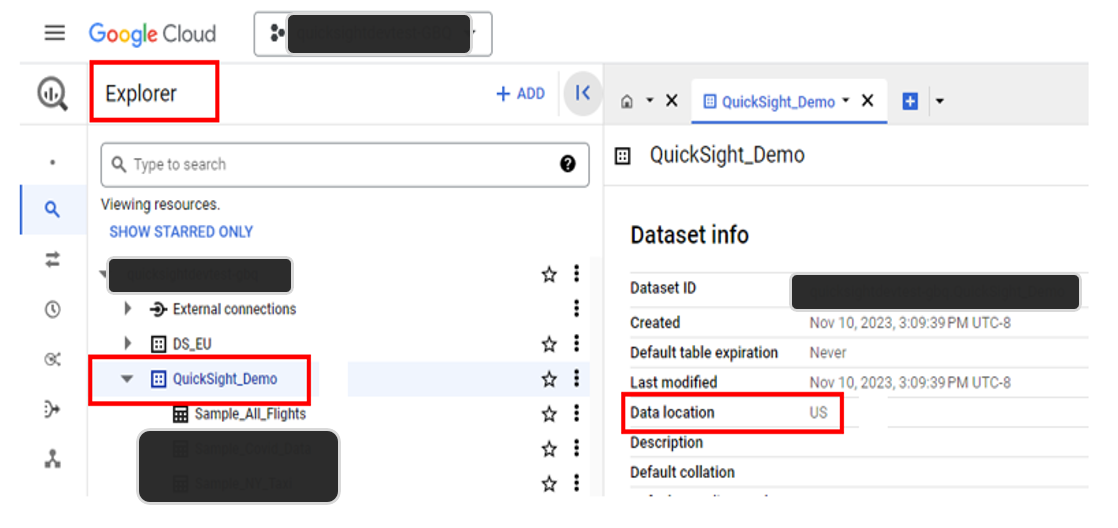Open External connections actions menu
This screenshot has width=1118, height=528.
576,309
